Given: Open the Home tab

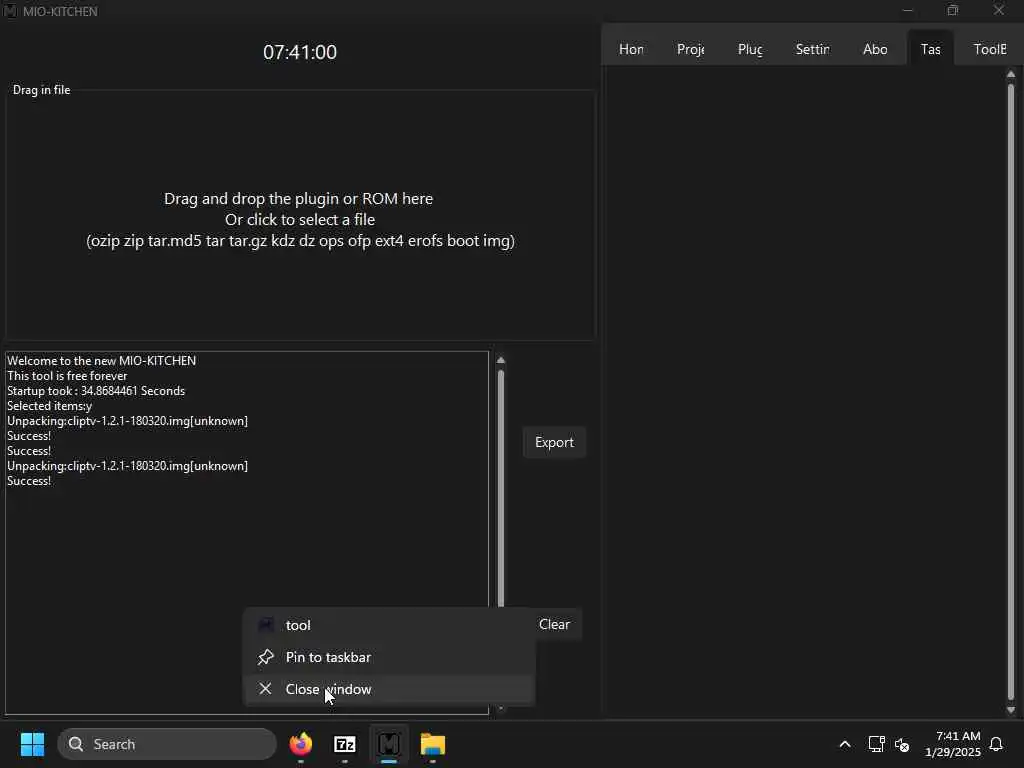Looking at the screenshot, I should pyautogui.click(x=631, y=49).
